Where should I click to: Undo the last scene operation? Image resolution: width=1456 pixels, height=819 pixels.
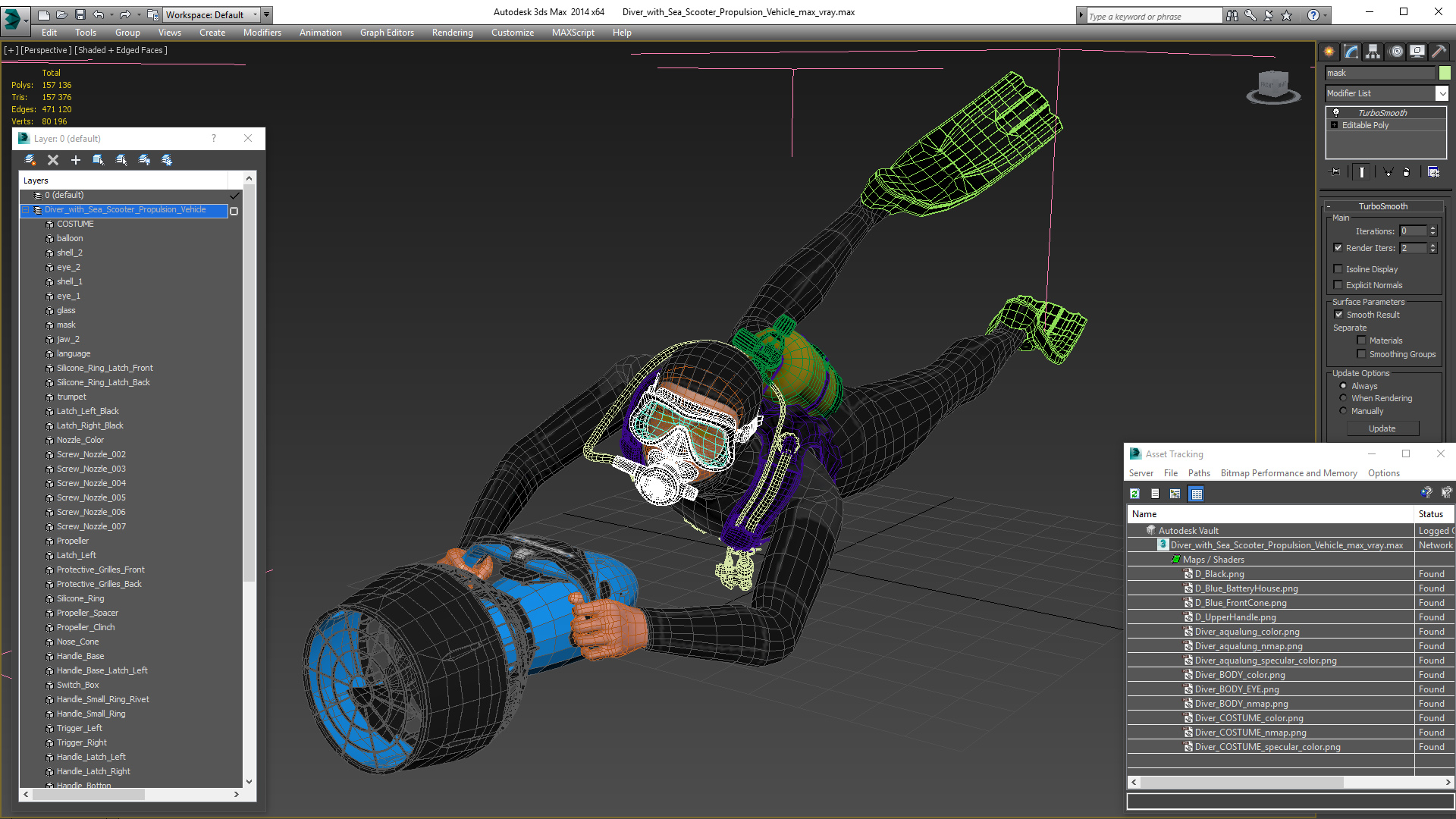point(98,14)
